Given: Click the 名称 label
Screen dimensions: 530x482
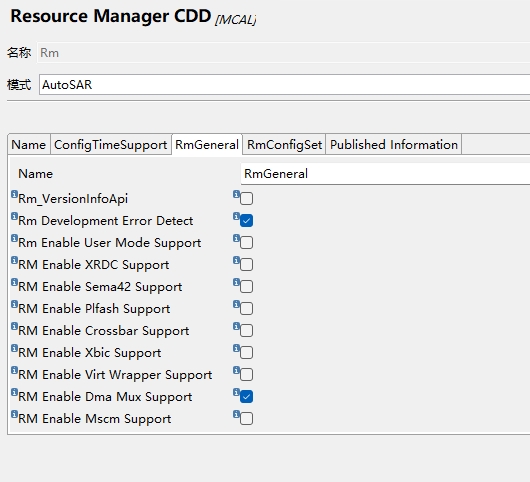Looking at the screenshot, I should point(19,53).
